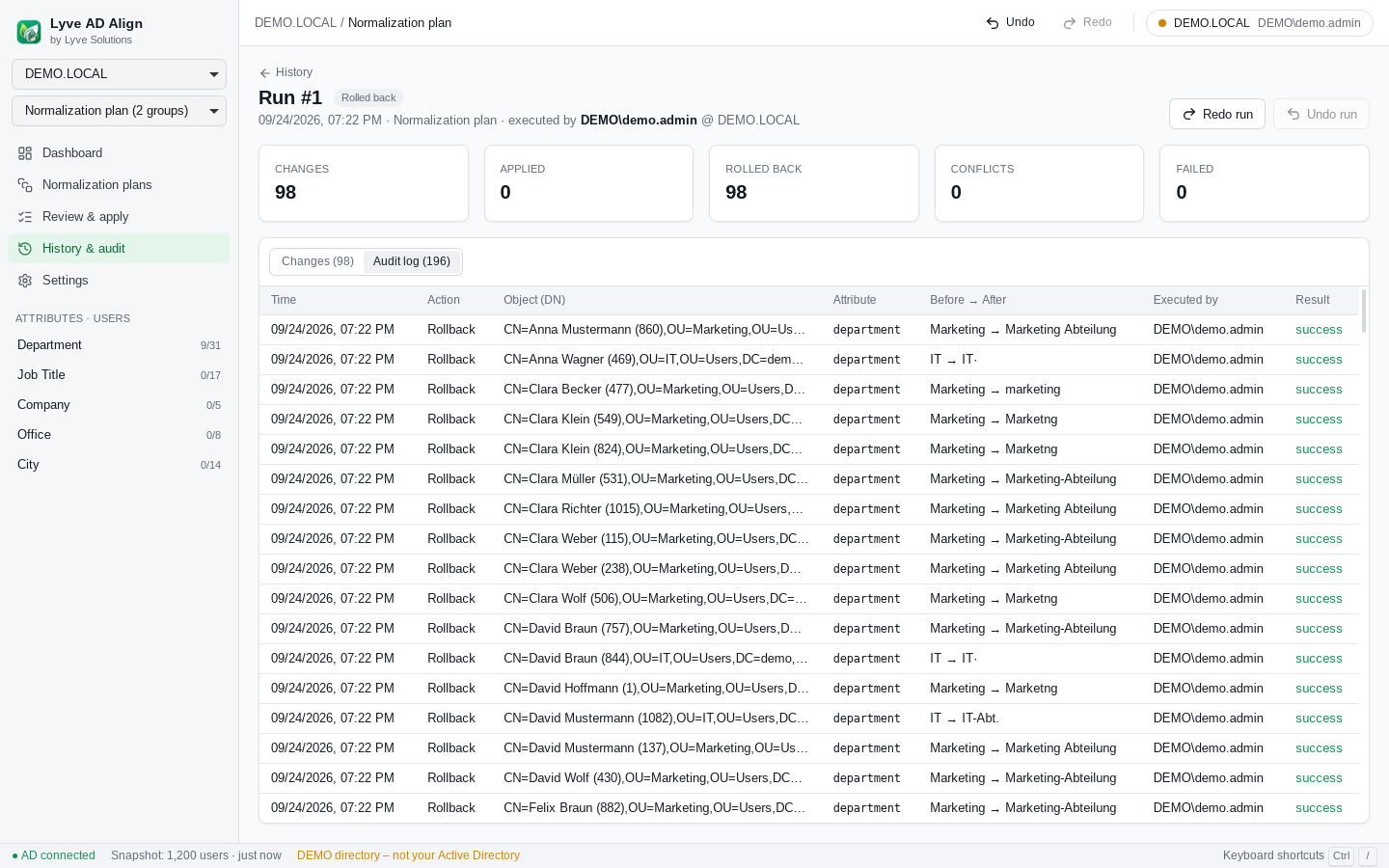
Task: Click the Redo arrow icon in top bar
Action: click(x=1070, y=23)
